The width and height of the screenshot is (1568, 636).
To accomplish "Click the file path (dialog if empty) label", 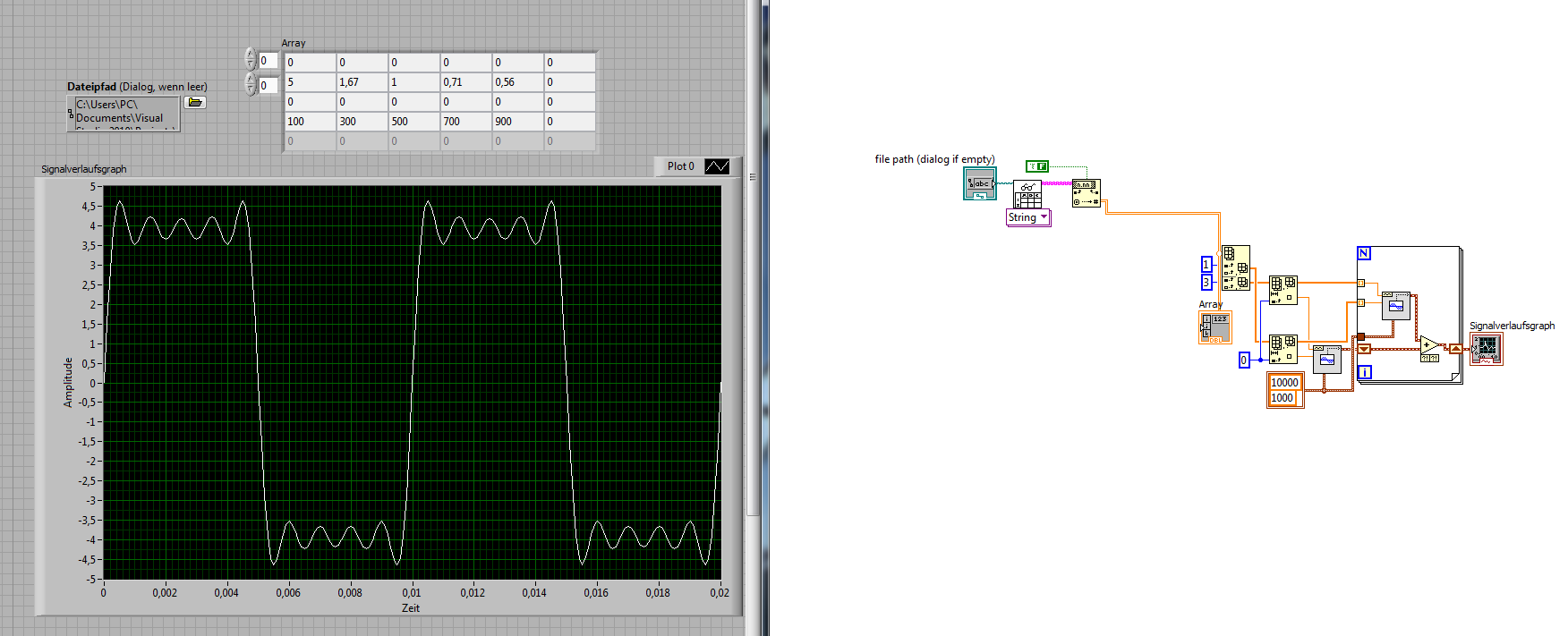I will coord(934,159).
